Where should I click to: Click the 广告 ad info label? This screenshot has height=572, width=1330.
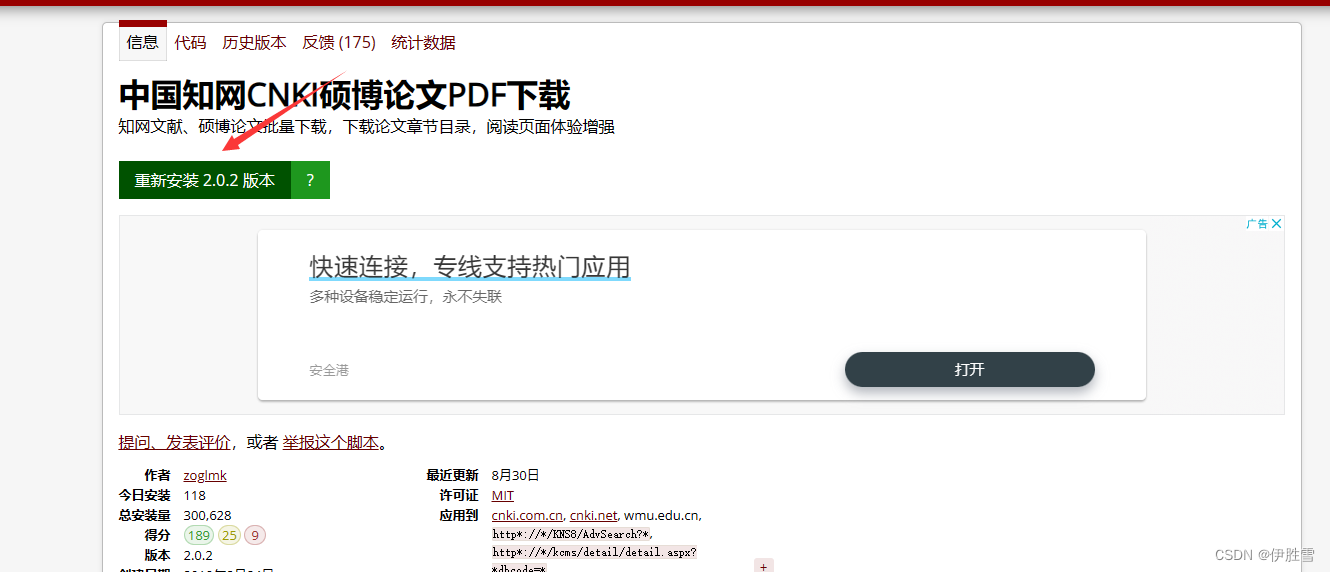pos(1257,224)
